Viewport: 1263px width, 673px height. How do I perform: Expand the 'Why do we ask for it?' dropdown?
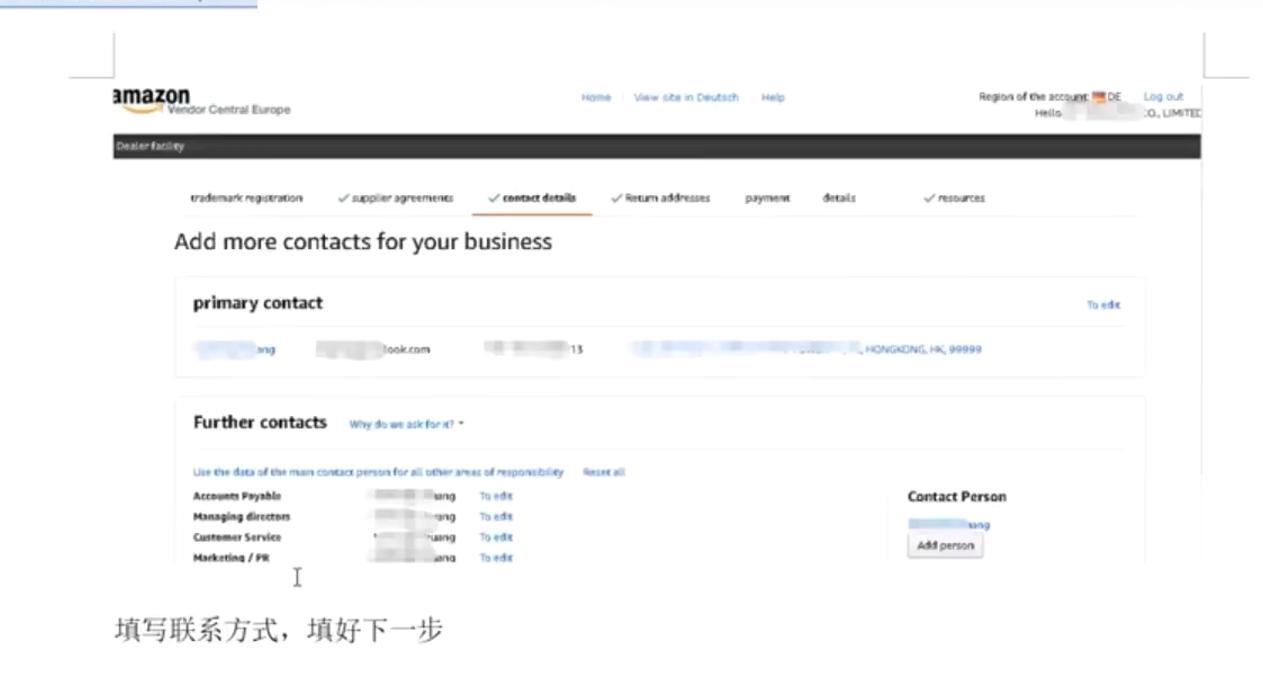pyautogui.click(x=404, y=423)
